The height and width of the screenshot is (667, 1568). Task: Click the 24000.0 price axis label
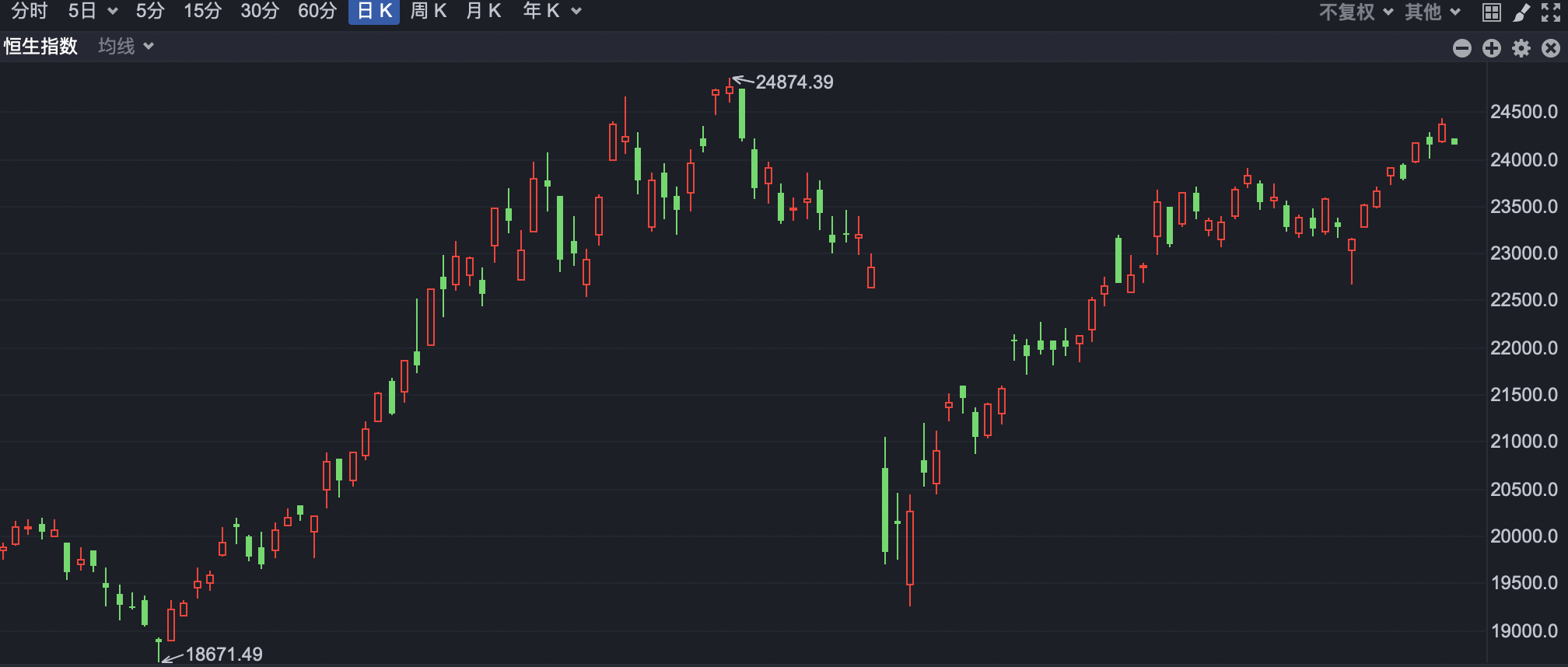(1524, 160)
